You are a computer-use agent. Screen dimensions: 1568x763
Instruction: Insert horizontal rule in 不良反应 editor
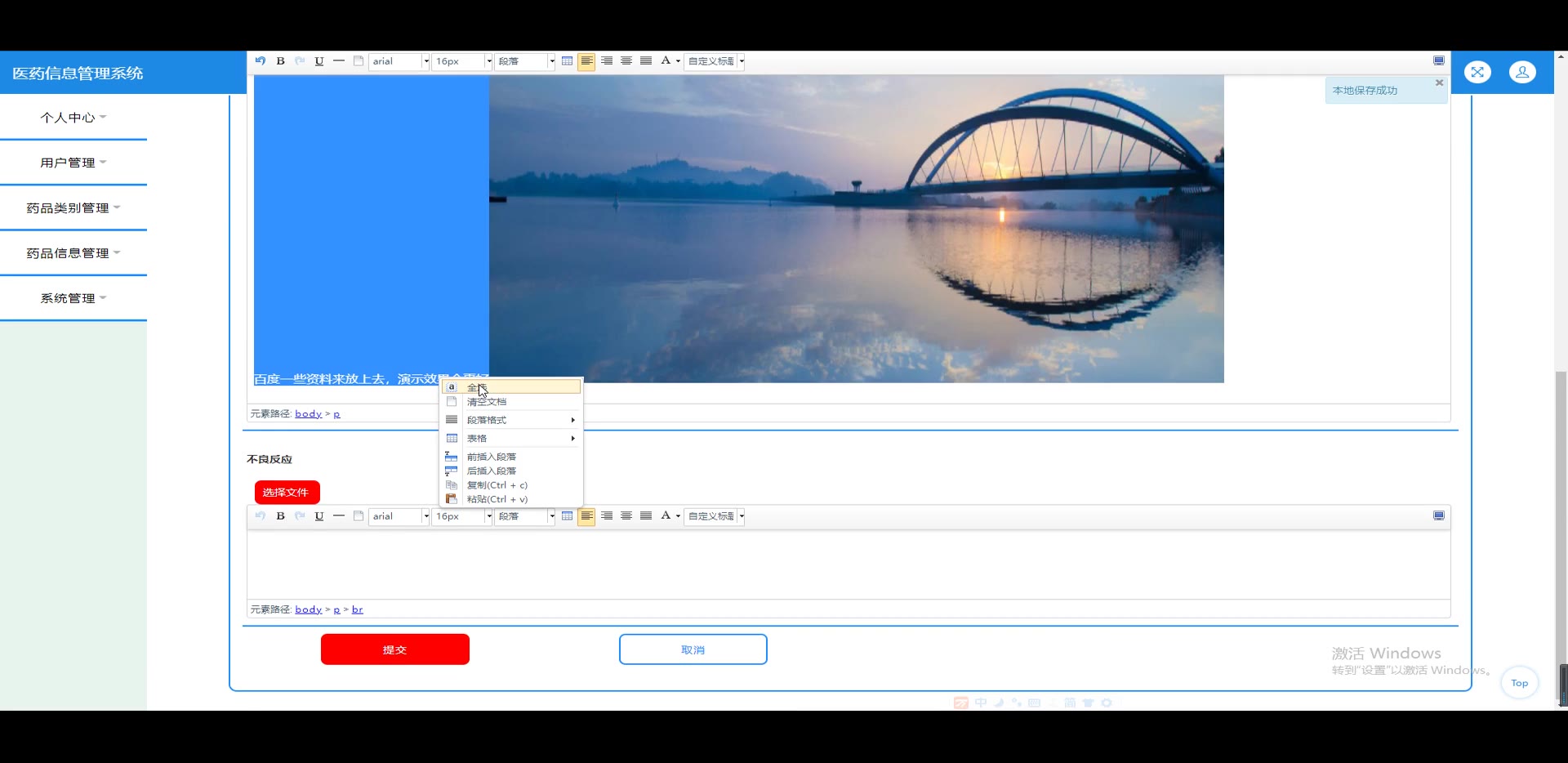339,516
